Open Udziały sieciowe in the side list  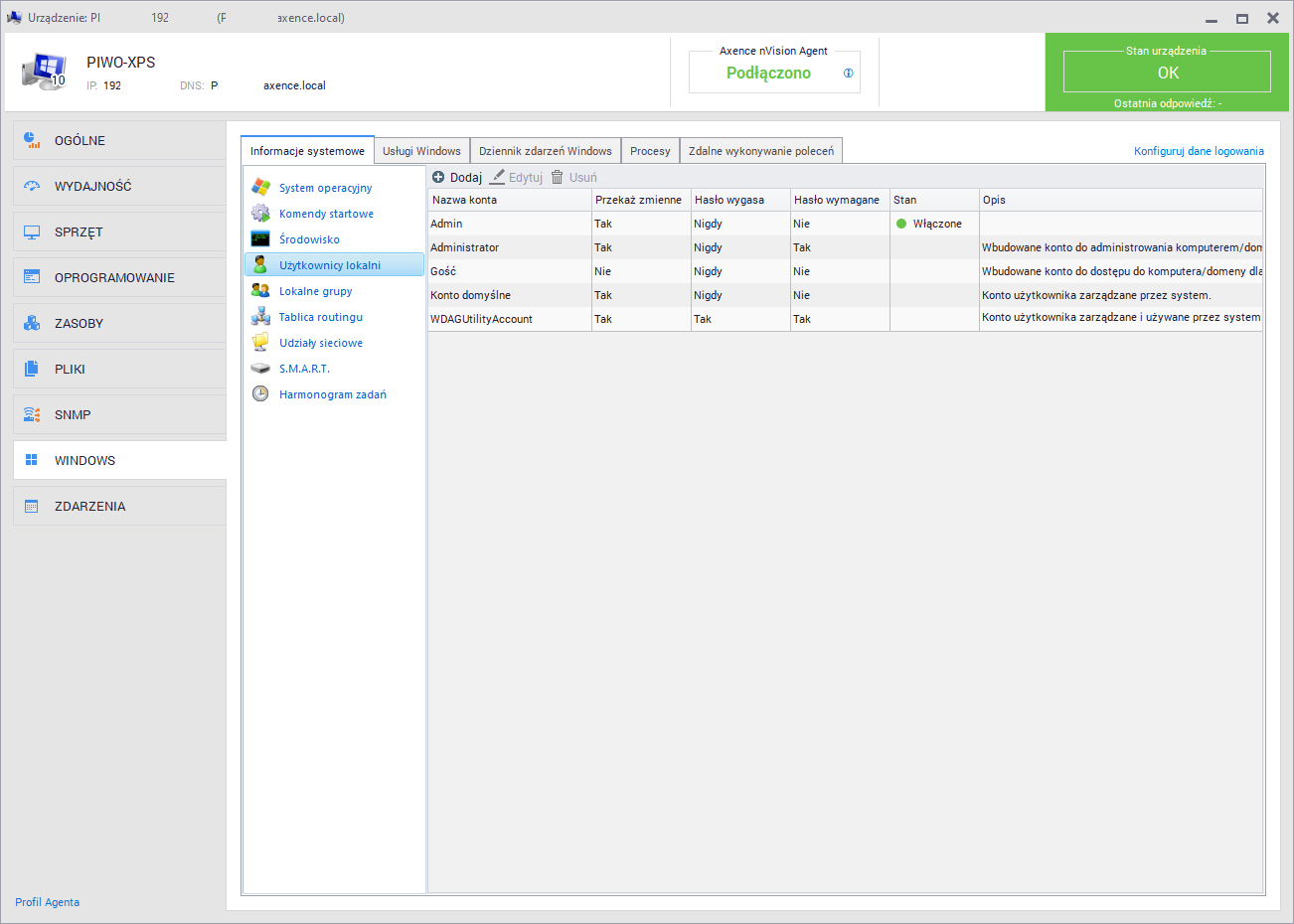(320, 343)
